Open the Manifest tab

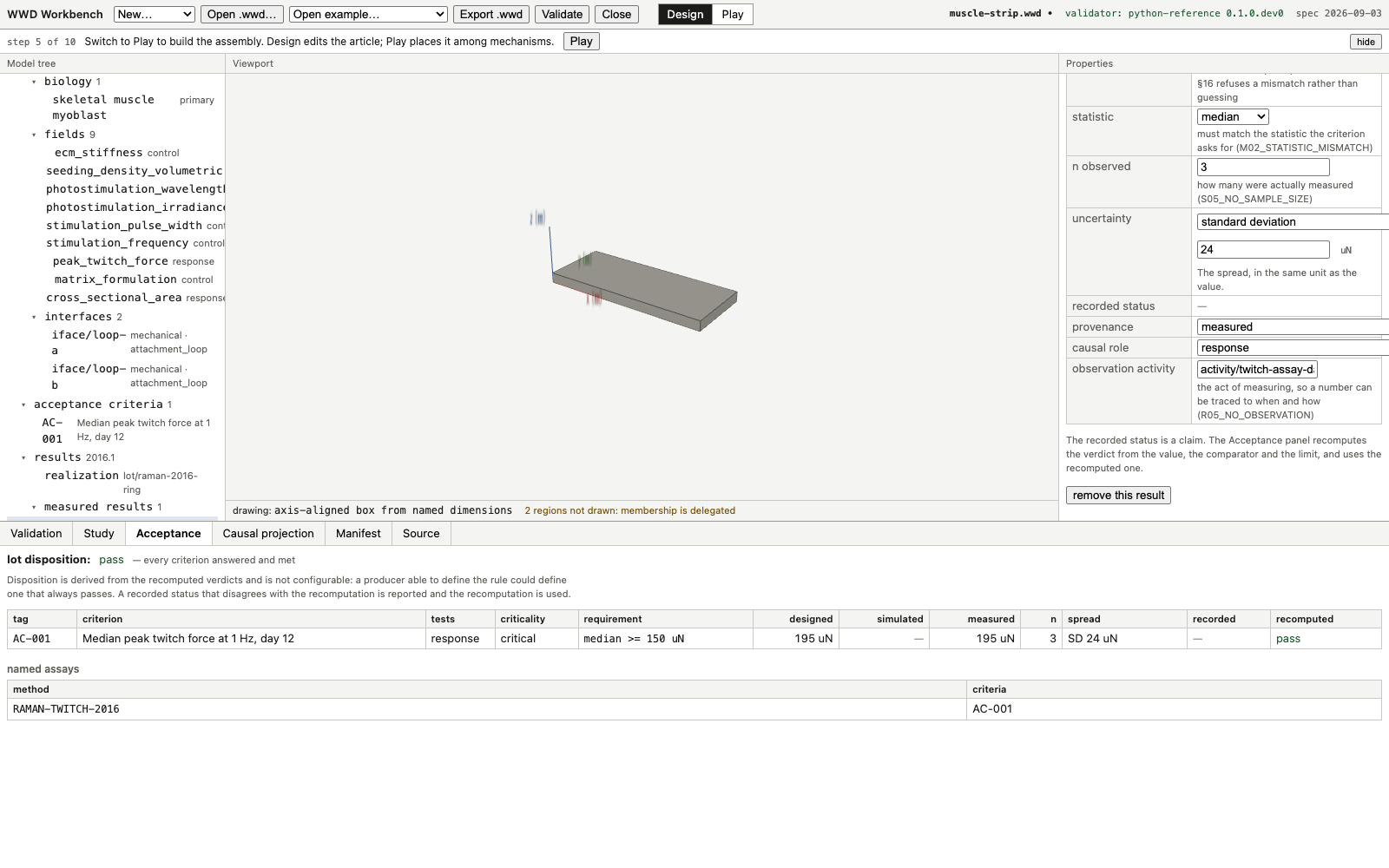359,533
